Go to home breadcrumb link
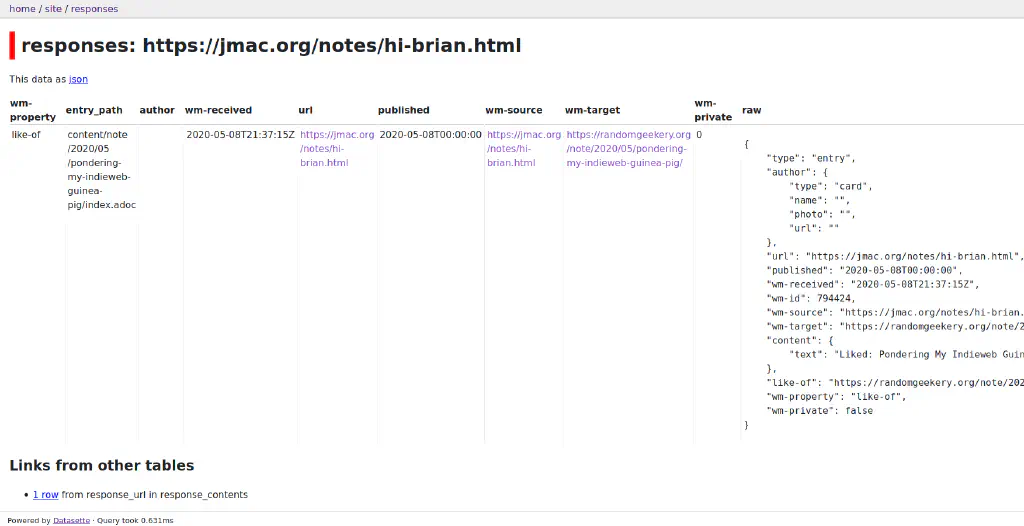The height and width of the screenshot is (526, 1024). [x=22, y=9]
